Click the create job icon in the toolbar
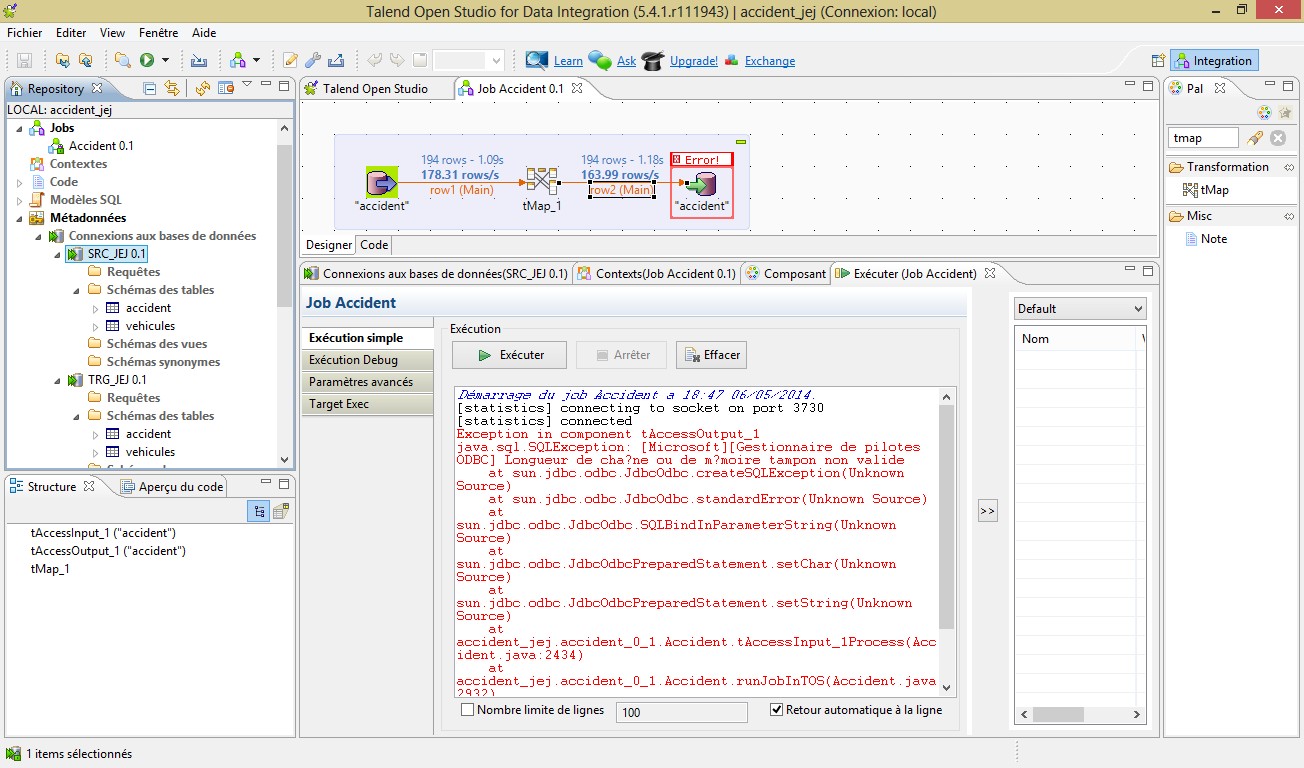1304x768 pixels. click(238, 60)
